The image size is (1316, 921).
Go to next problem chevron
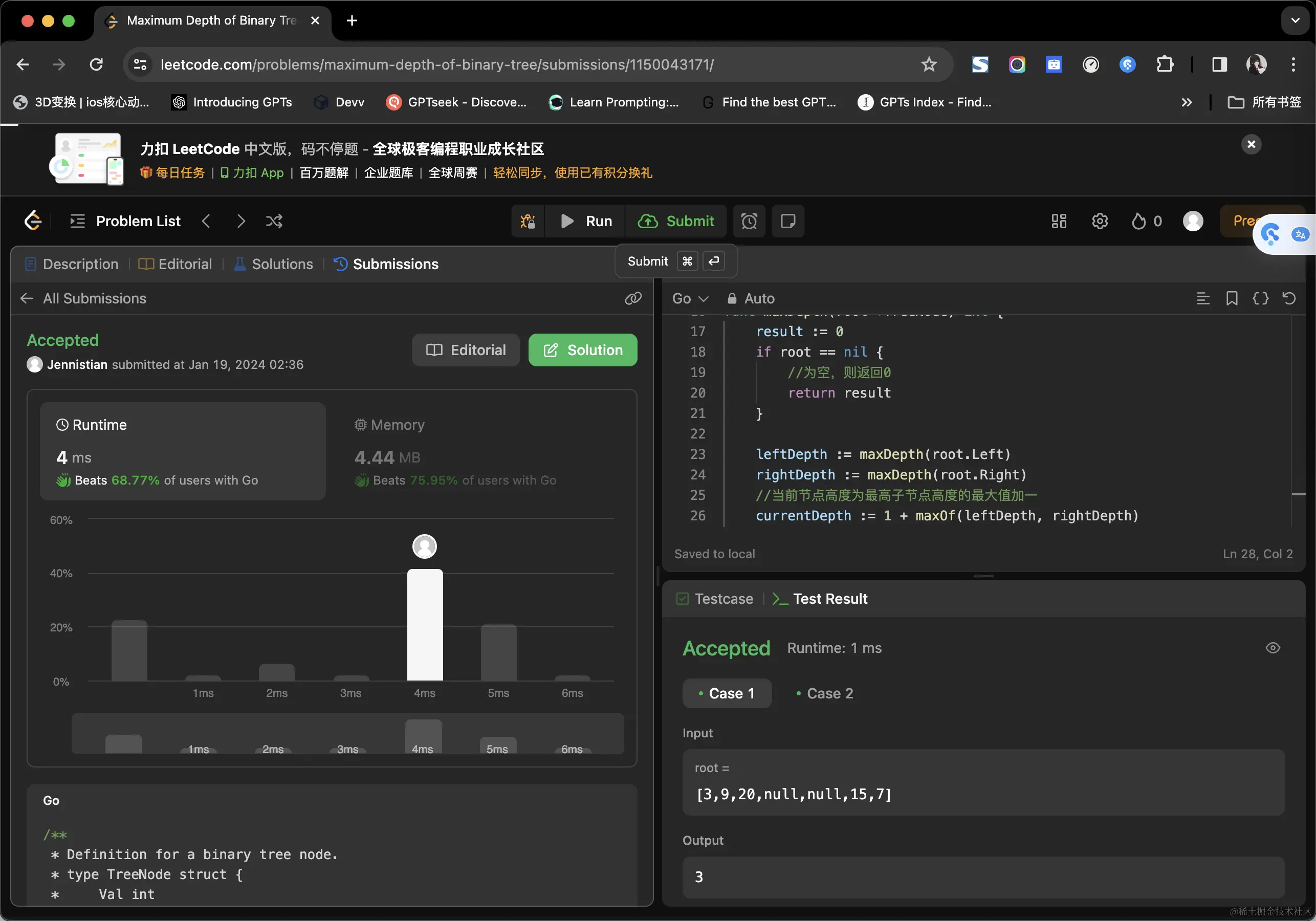[240, 221]
